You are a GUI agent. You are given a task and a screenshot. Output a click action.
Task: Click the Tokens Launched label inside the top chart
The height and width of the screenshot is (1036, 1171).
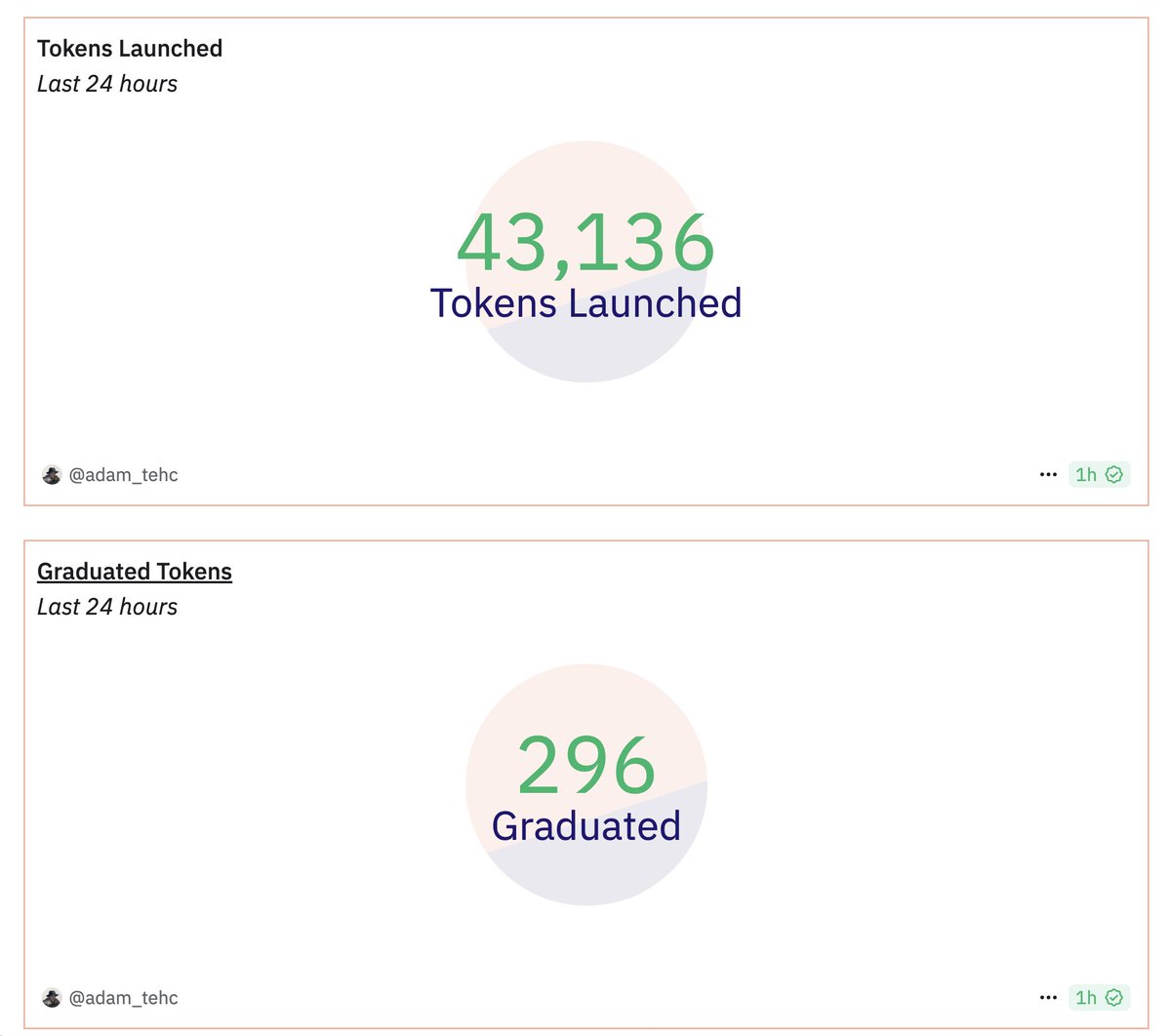[x=585, y=303]
